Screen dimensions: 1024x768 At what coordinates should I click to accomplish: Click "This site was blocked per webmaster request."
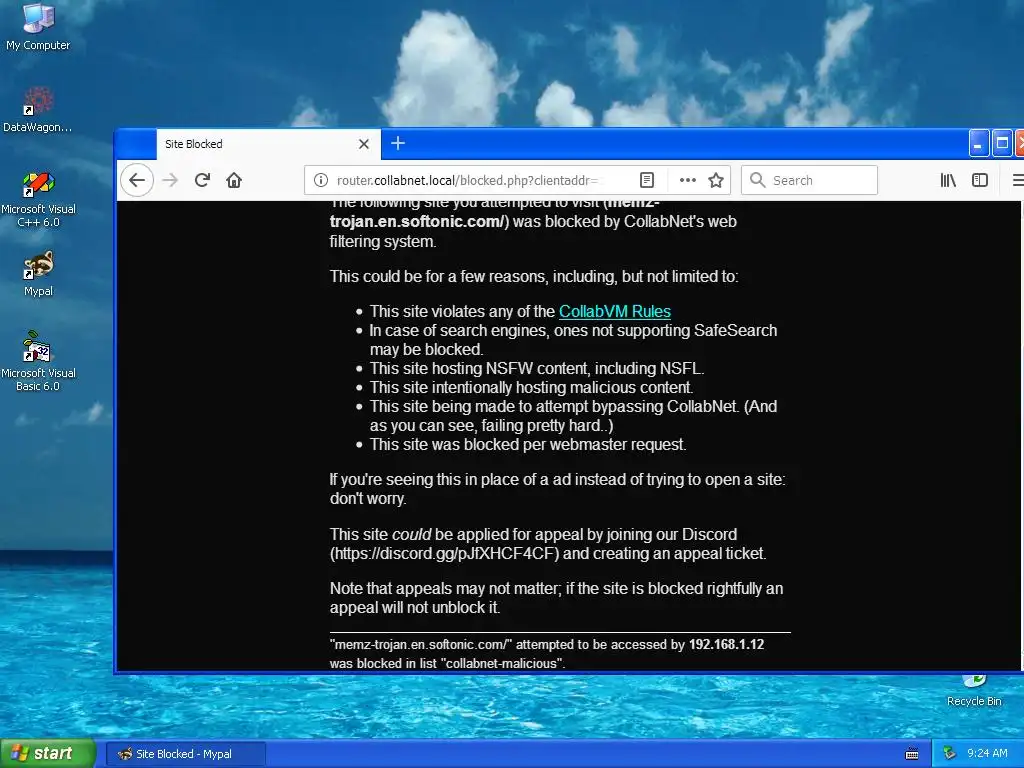[528, 445]
